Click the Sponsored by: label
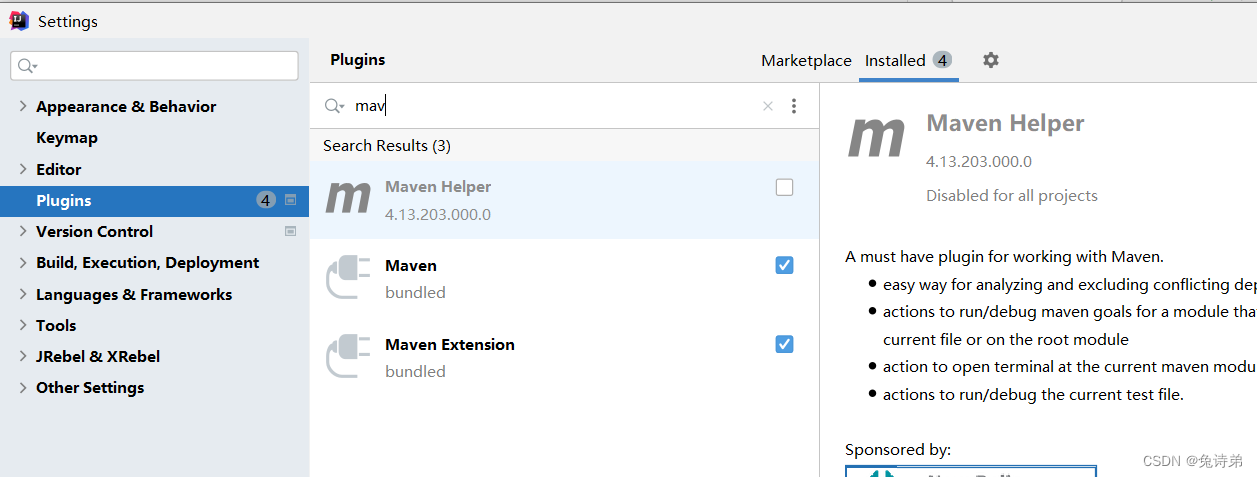The height and width of the screenshot is (477, 1257). tap(898, 450)
